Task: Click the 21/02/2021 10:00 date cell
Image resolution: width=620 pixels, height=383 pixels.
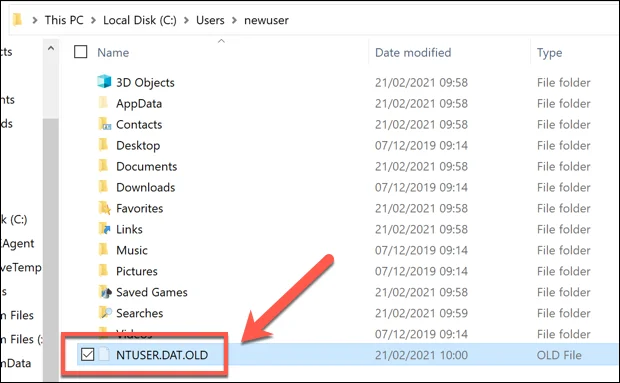Action: pyautogui.click(x=421, y=355)
